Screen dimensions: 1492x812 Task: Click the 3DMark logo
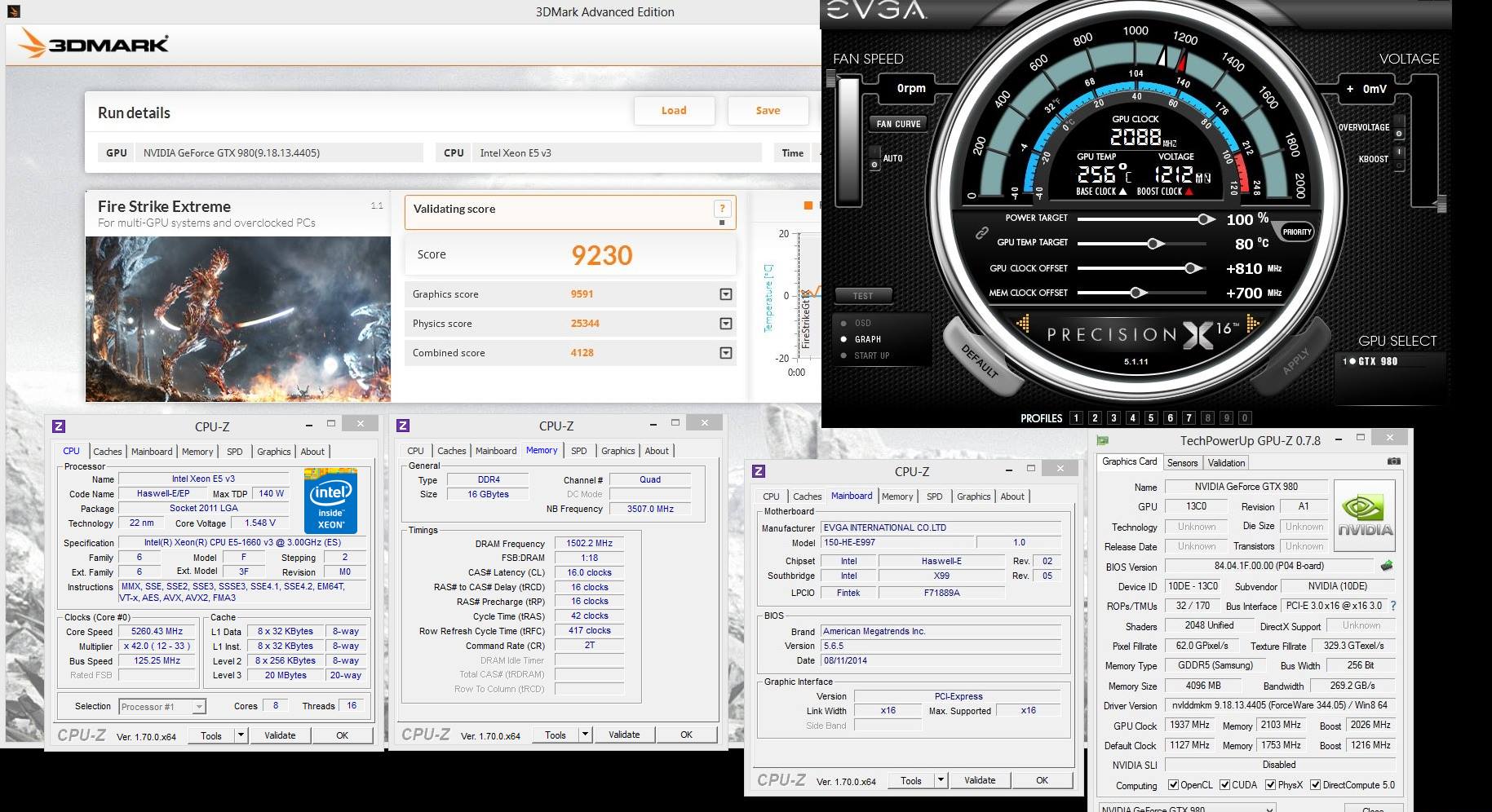(x=94, y=44)
